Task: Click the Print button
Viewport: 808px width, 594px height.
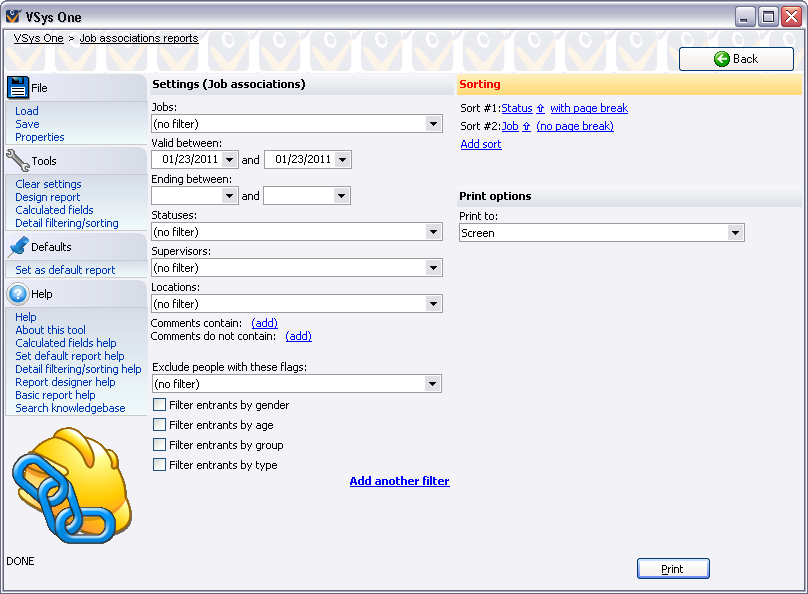Action: click(x=673, y=569)
